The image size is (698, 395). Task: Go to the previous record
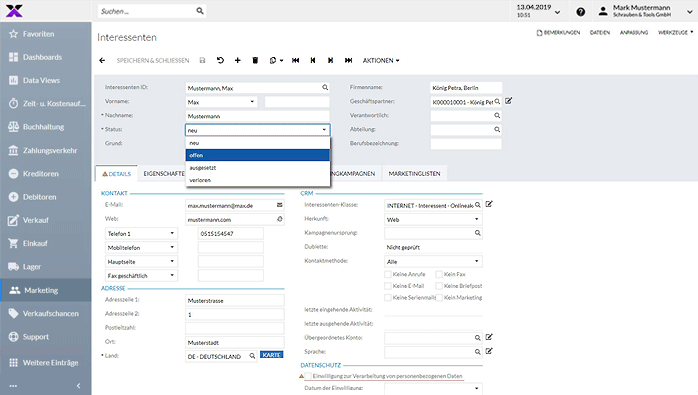click(x=313, y=60)
